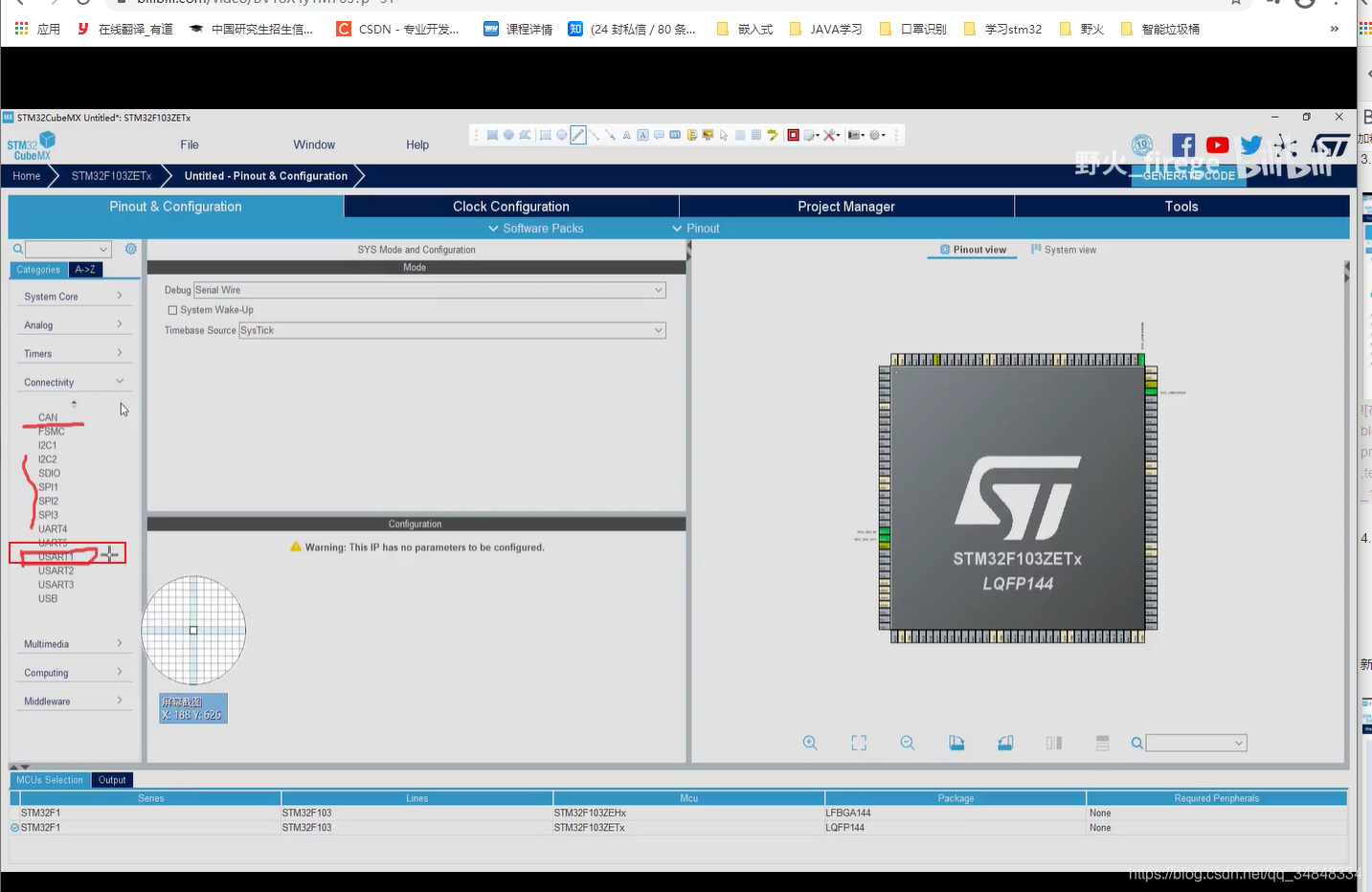
Task: Expand the Multimedia category
Action: click(74, 644)
